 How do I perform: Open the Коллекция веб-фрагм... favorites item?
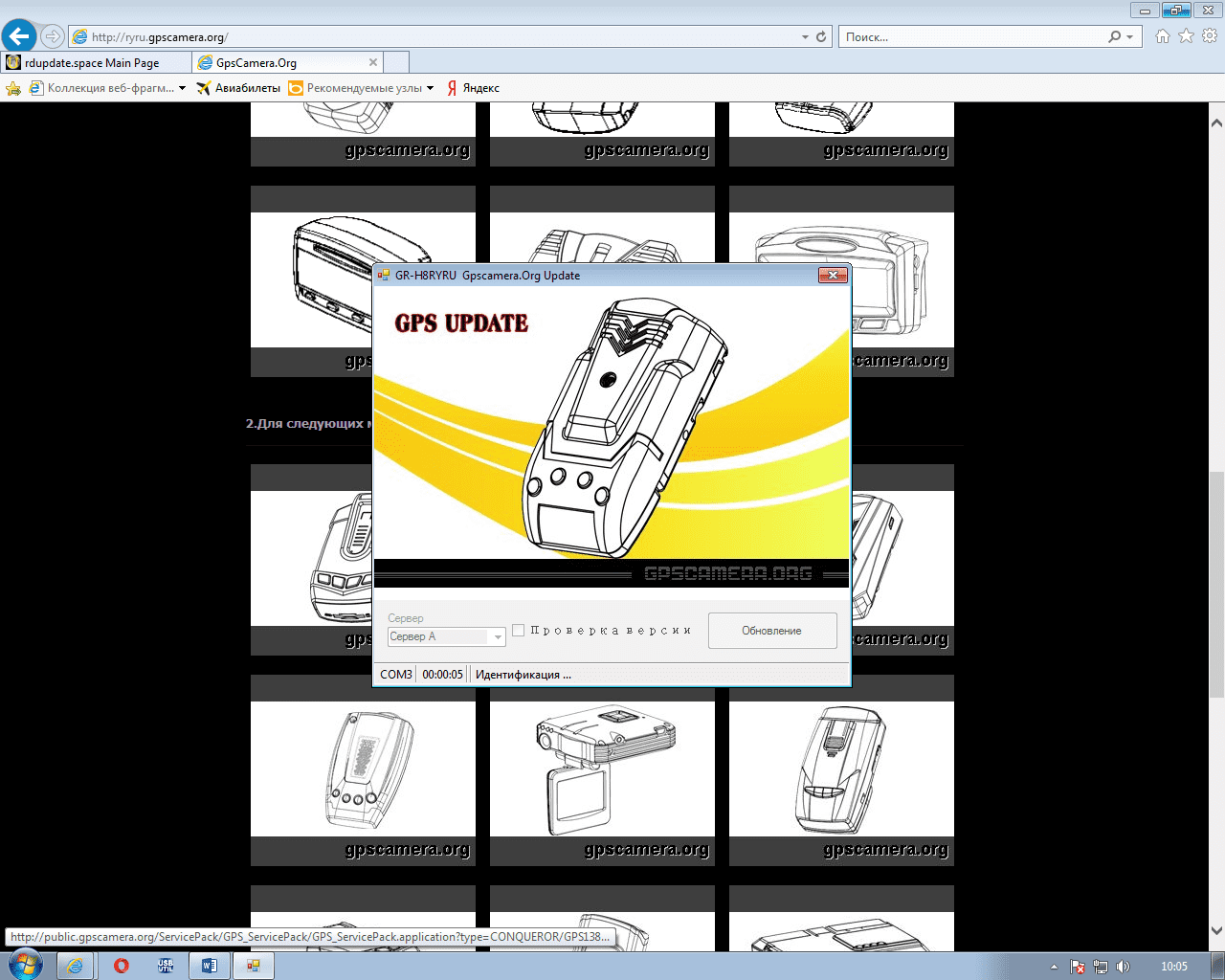[102, 88]
